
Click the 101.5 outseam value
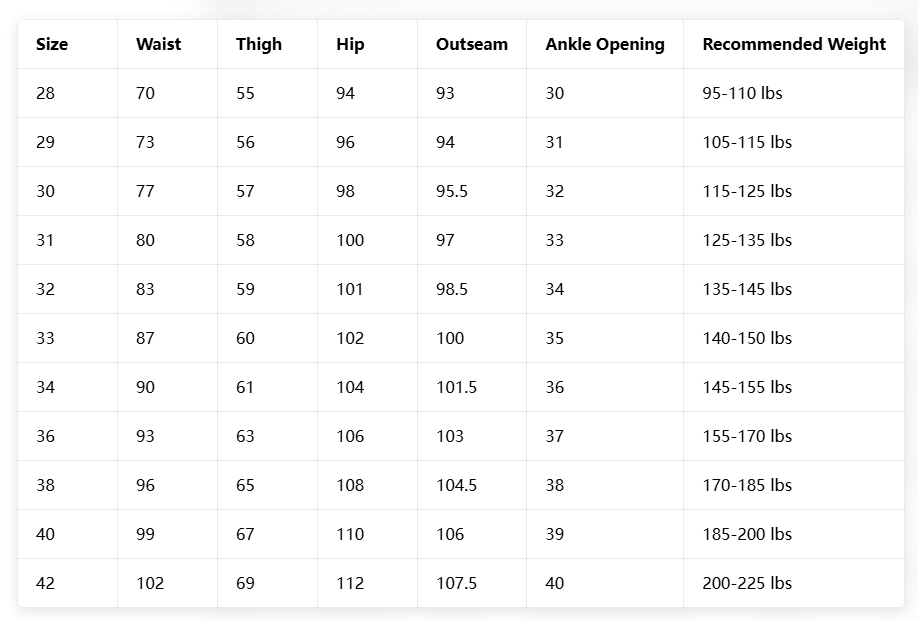point(456,387)
